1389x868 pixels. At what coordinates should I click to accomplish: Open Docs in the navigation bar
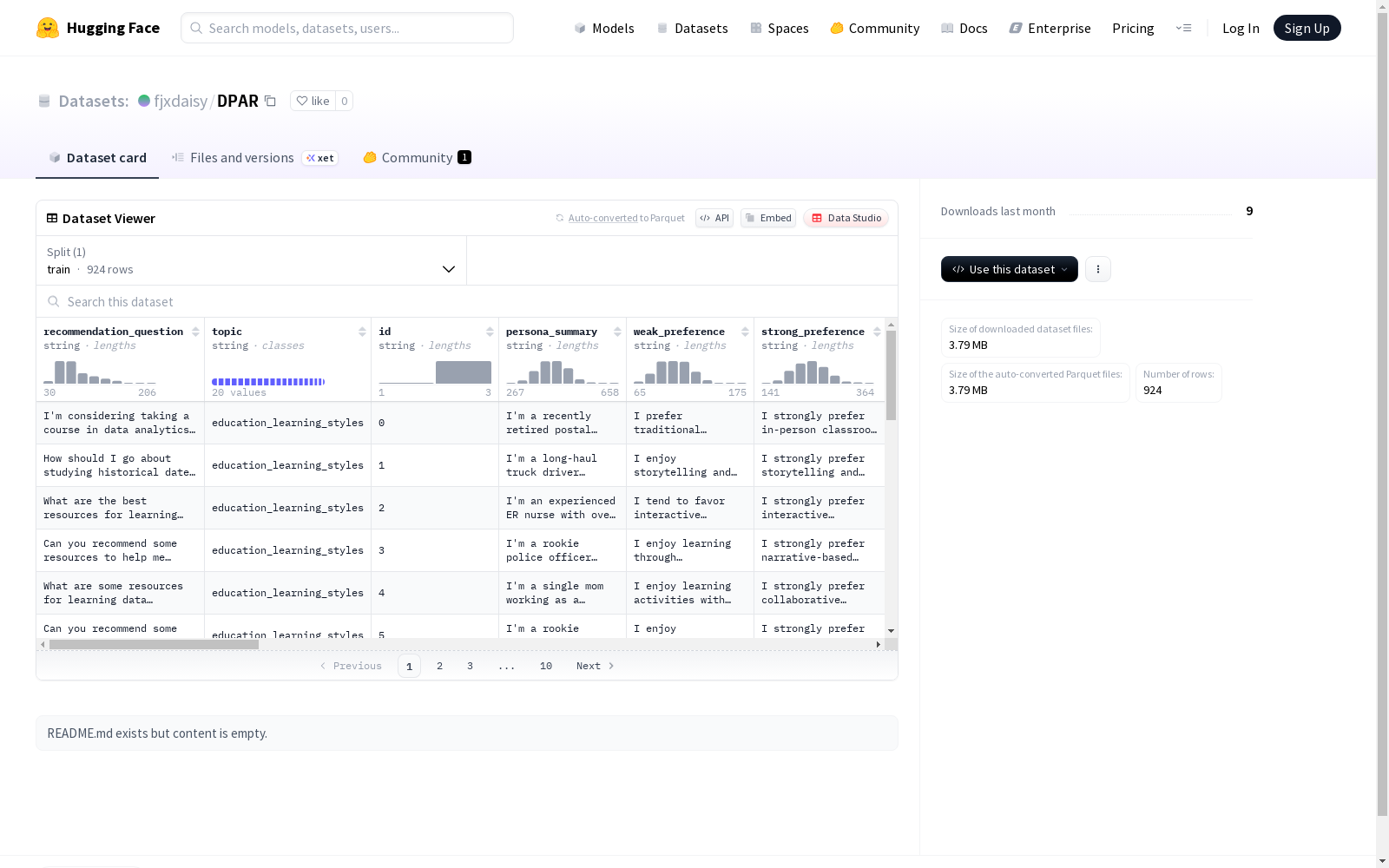point(964,28)
